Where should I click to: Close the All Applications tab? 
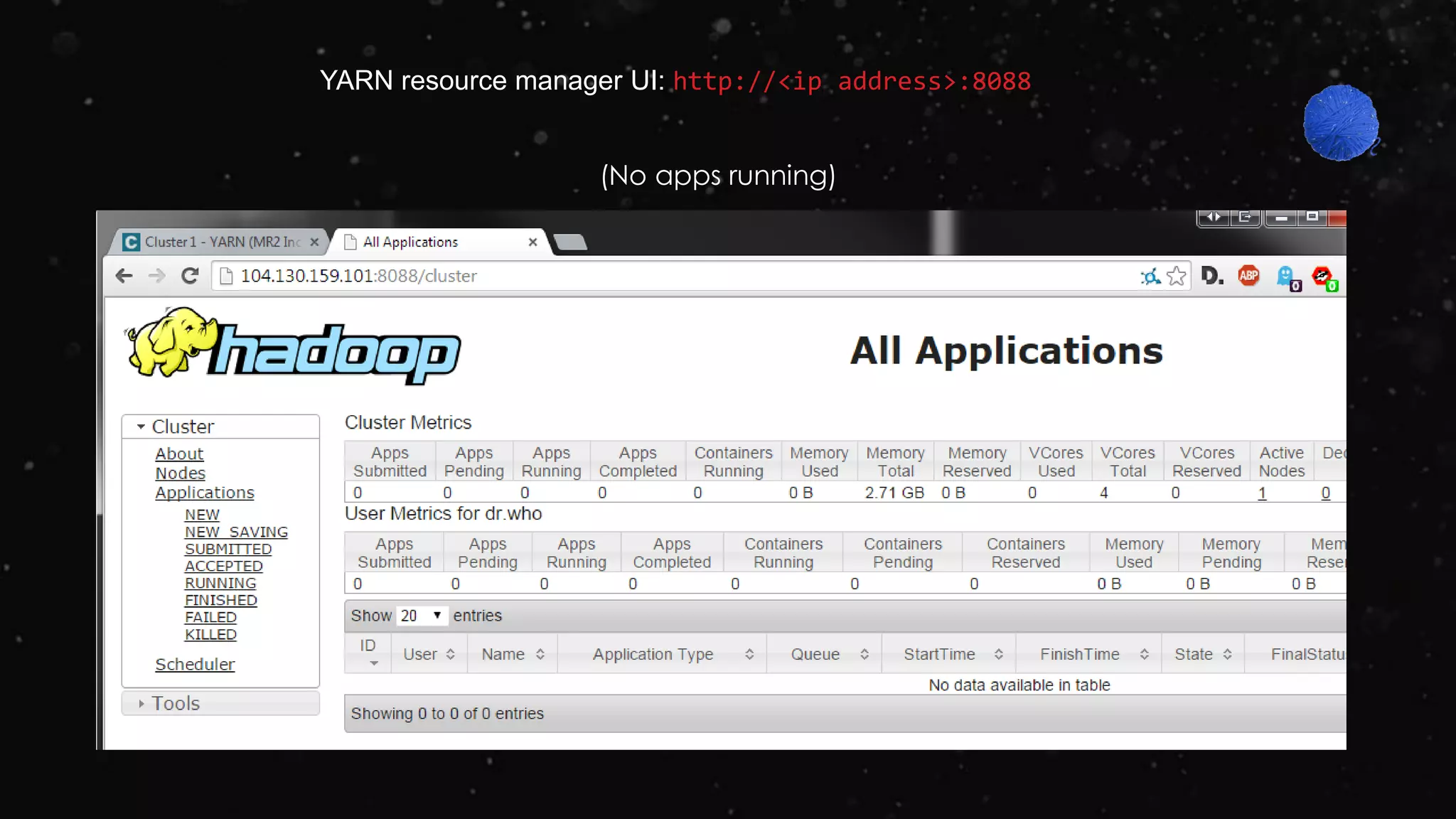click(x=532, y=242)
